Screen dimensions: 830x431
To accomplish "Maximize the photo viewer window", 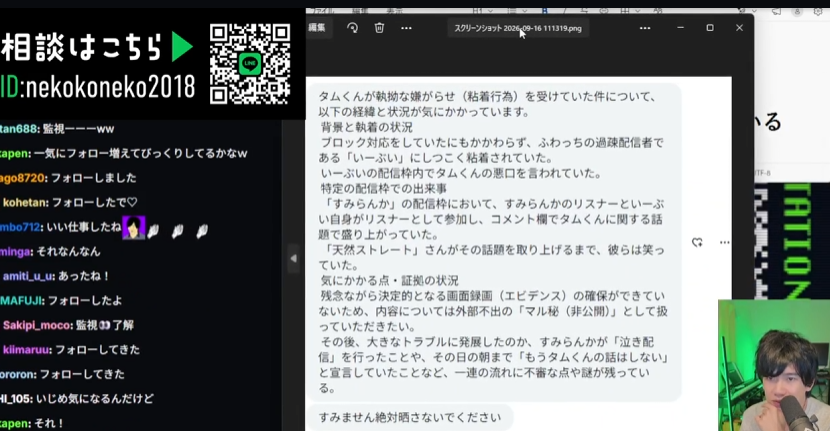I will click(x=710, y=28).
